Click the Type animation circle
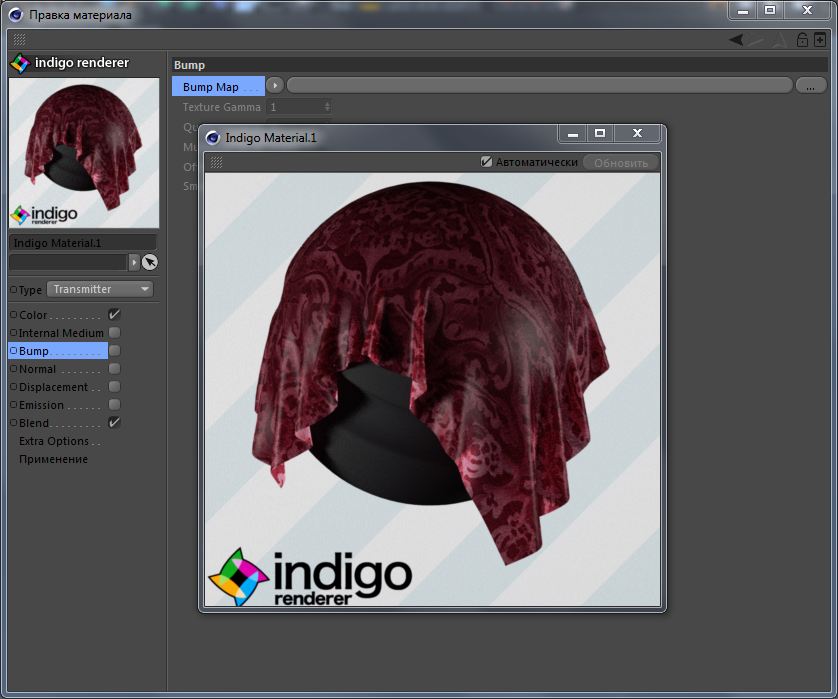Screen dimensions: 838x699 (14, 290)
